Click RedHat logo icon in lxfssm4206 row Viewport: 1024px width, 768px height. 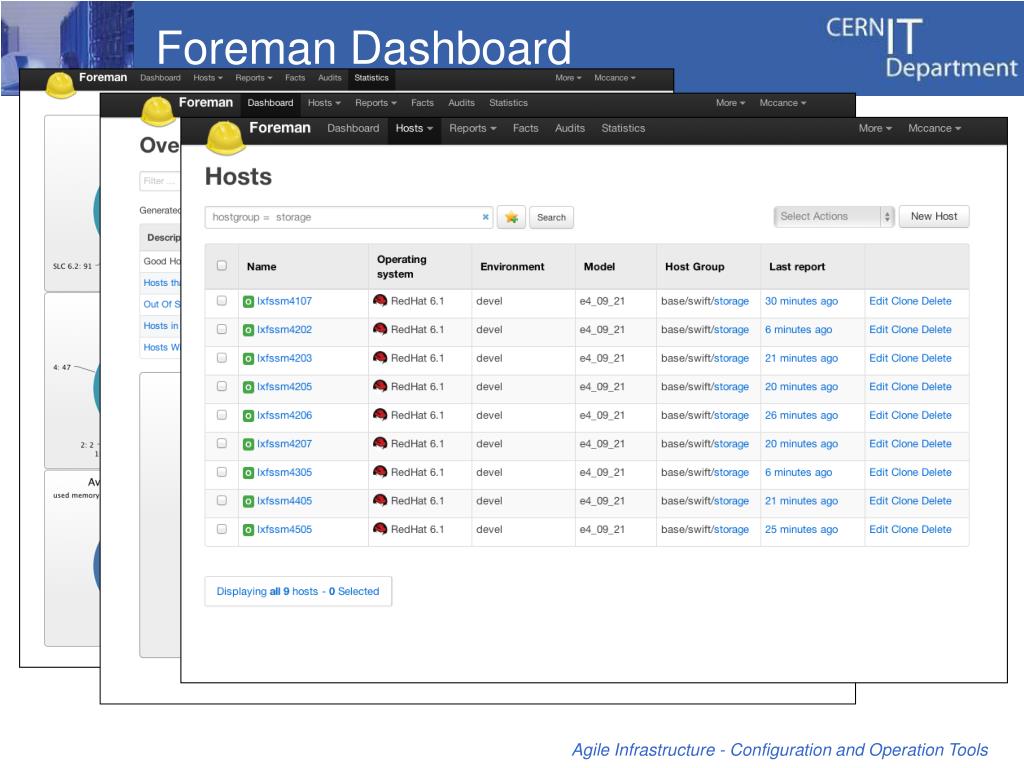point(380,415)
